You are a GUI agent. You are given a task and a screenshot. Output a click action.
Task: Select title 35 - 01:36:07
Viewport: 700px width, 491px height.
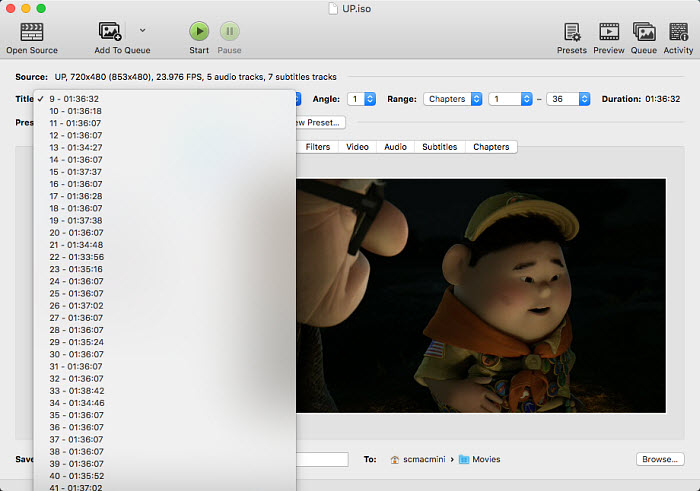(x=164, y=415)
